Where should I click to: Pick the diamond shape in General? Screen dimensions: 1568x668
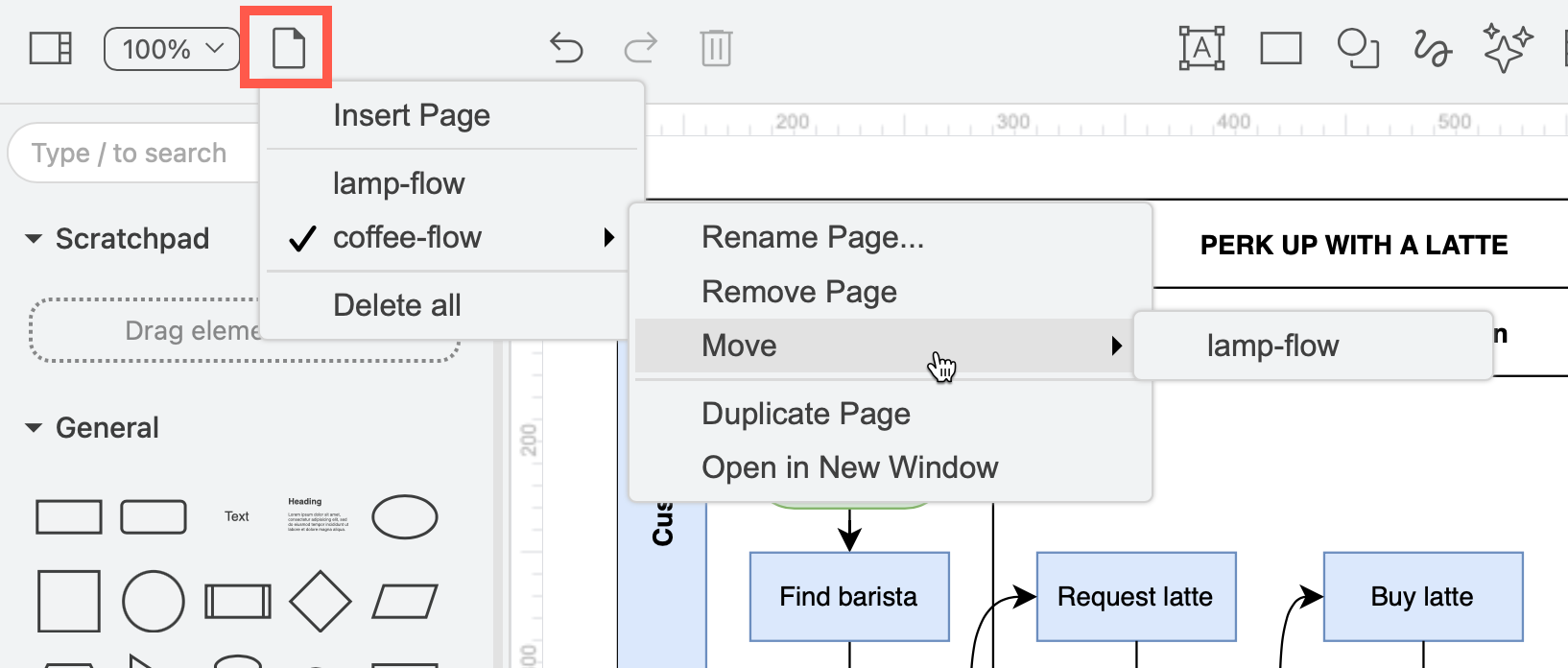point(321,601)
